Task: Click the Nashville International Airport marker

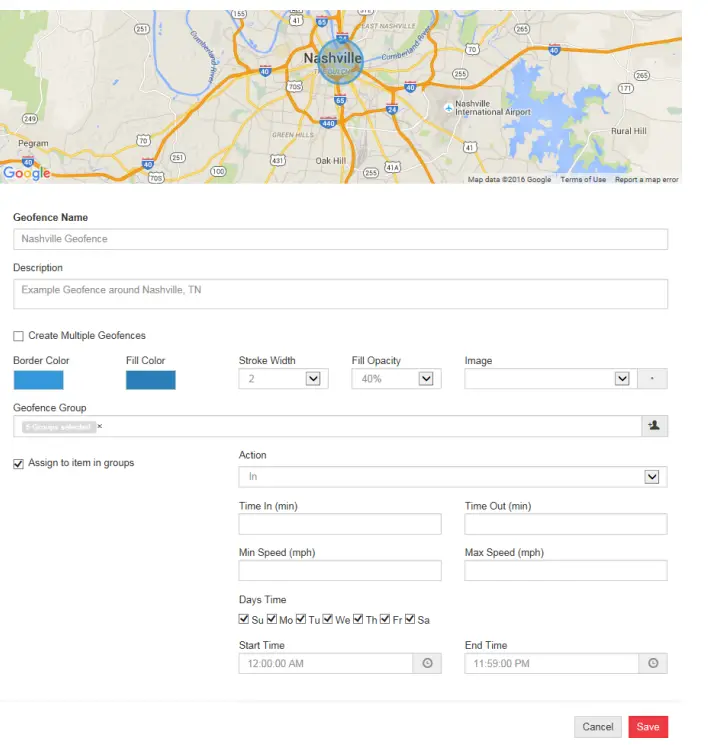Action: 448,106
